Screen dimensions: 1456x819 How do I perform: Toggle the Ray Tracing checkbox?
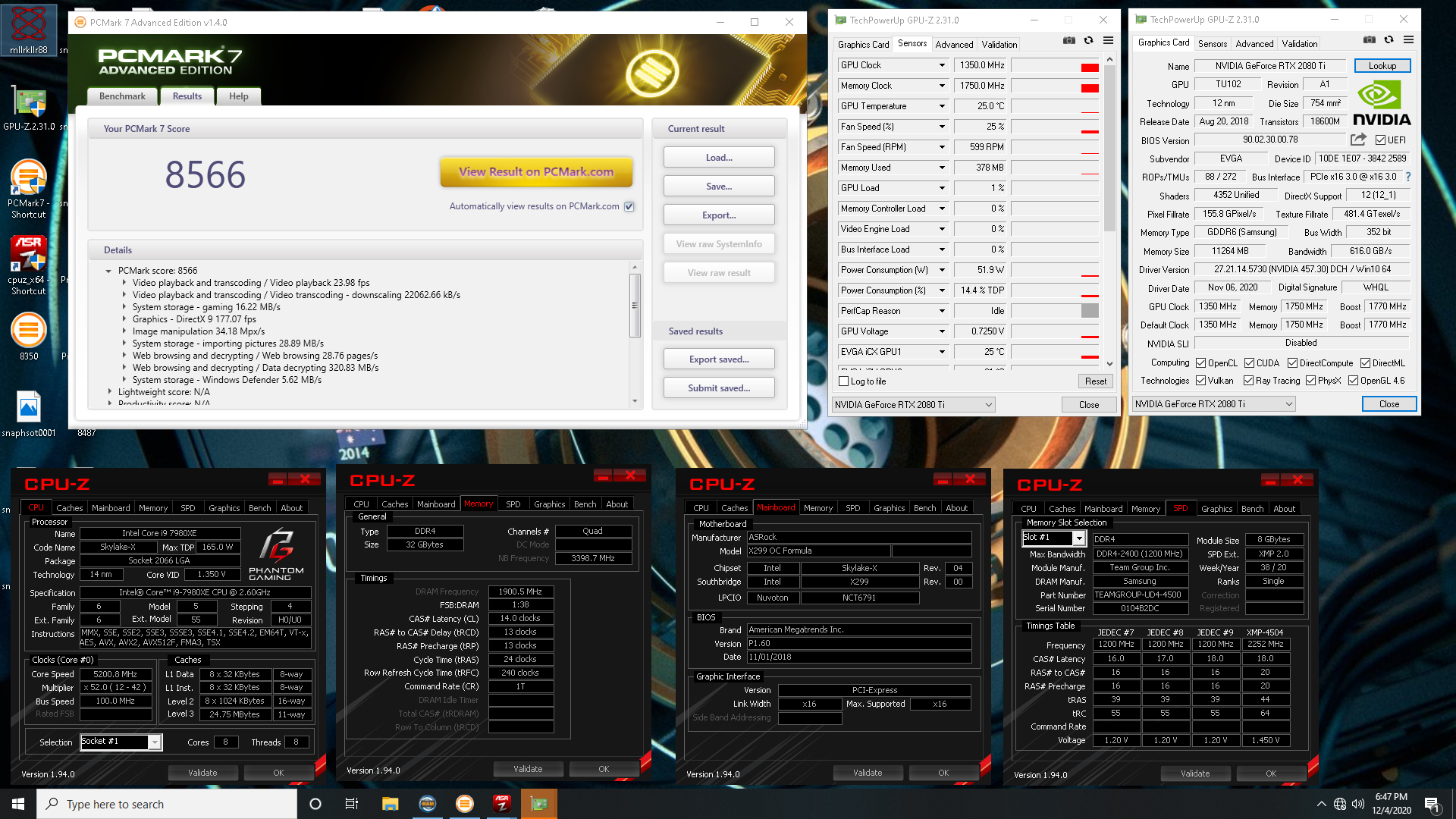point(1248,381)
